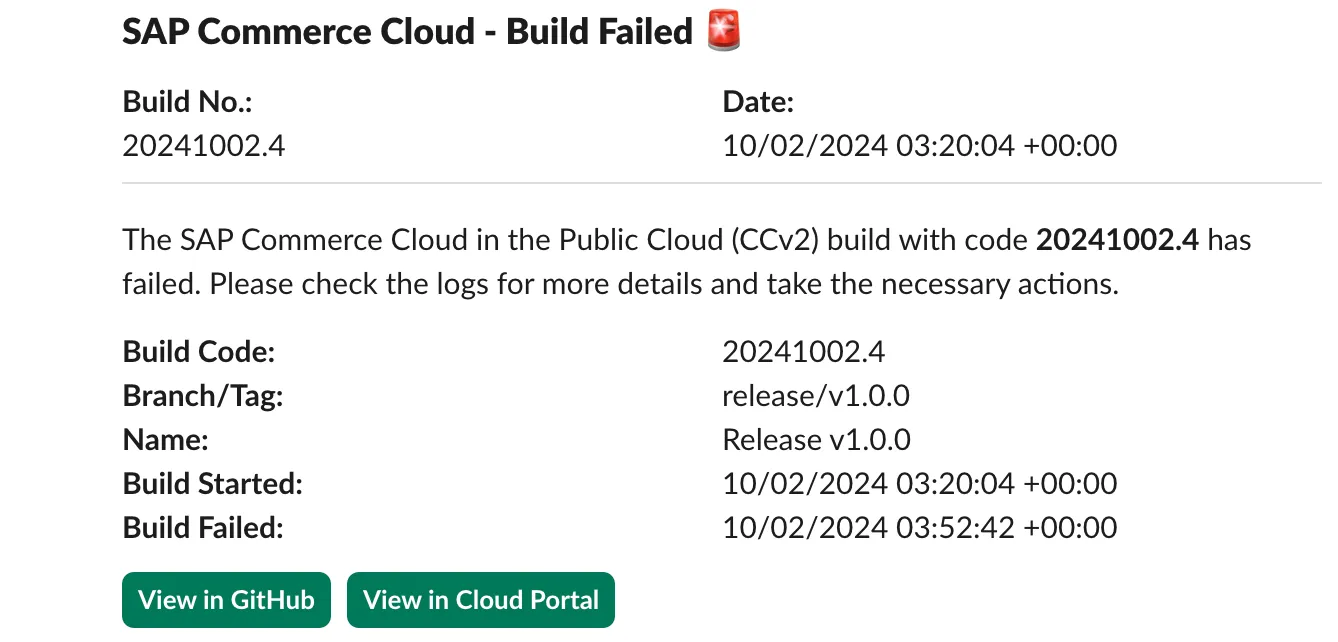Click build number 20241002.4 under Build No.
The height and width of the screenshot is (642, 1338).
pyautogui.click(x=204, y=146)
